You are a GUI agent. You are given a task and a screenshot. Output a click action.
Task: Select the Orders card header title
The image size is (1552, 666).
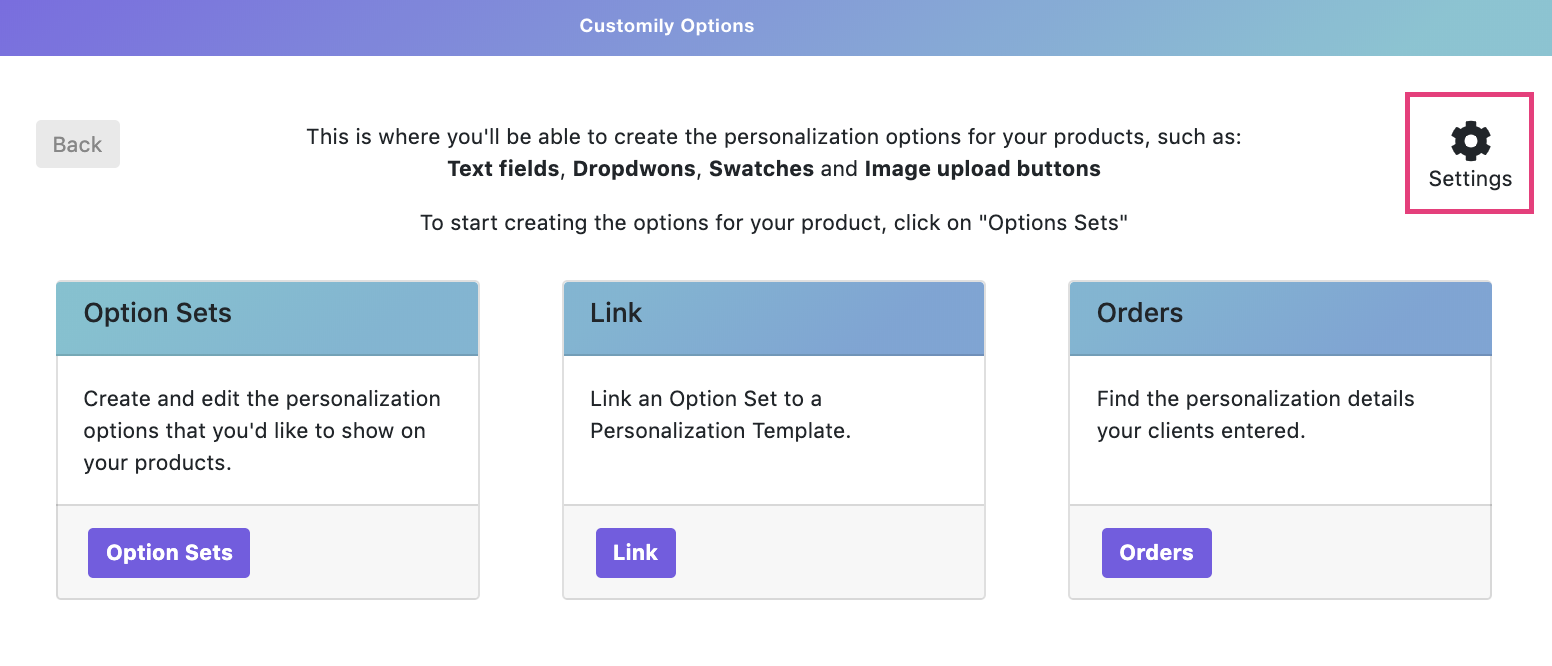pyautogui.click(x=1139, y=313)
